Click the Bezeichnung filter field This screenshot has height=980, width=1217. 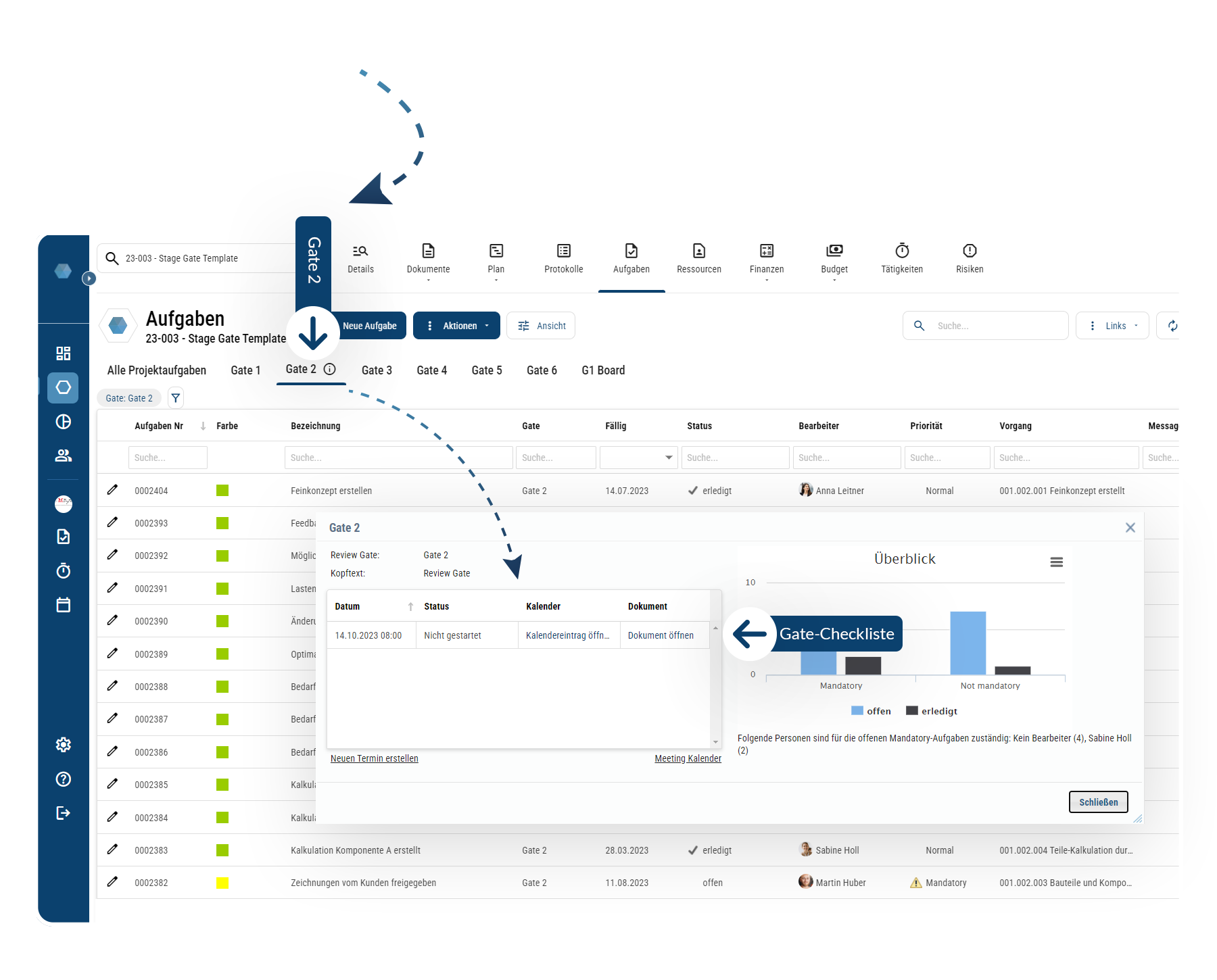[x=398, y=458]
